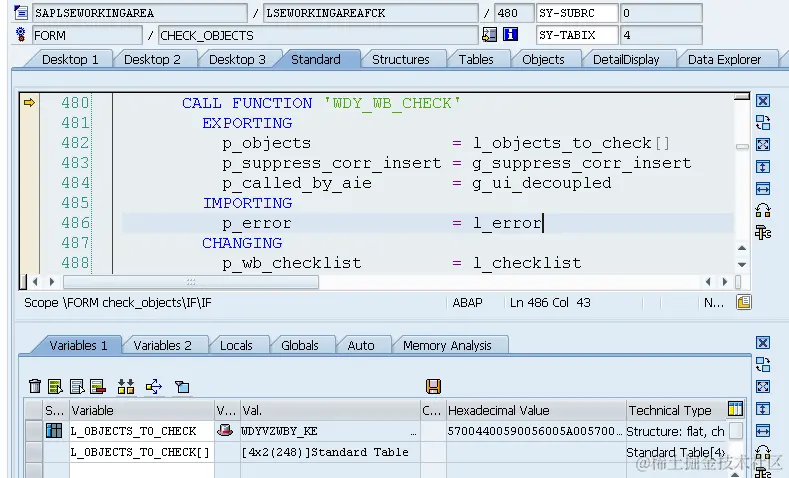This screenshot has height=478, width=789.
Task: Click the Technical Type column header
Action: (x=675, y=410)
